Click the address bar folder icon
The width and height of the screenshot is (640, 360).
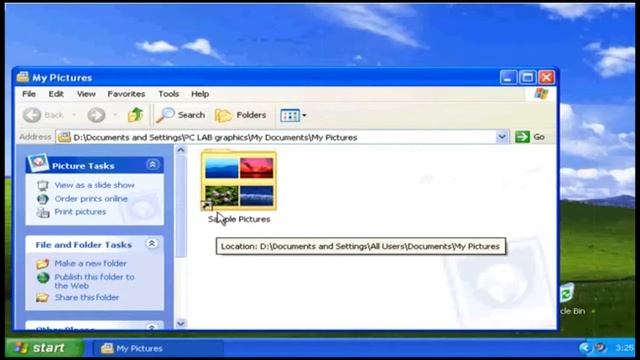pyautogui.click(x=64, y=137)
